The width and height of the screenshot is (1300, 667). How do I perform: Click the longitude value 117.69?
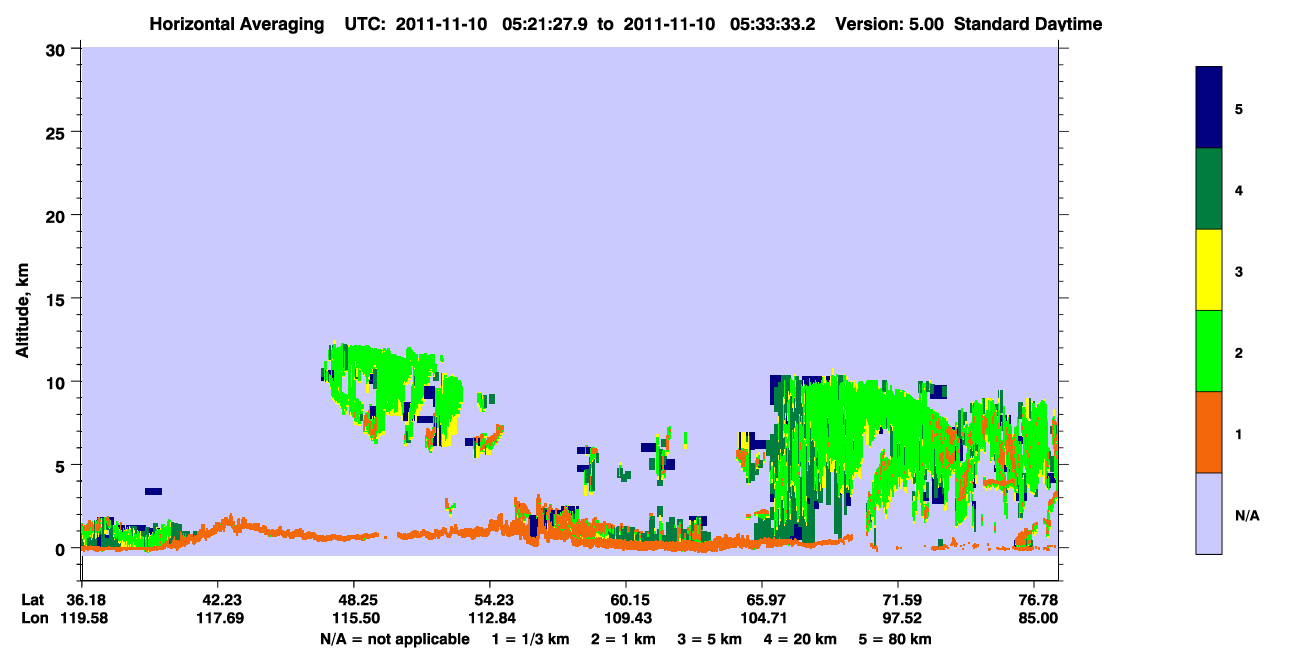point(218,618)
